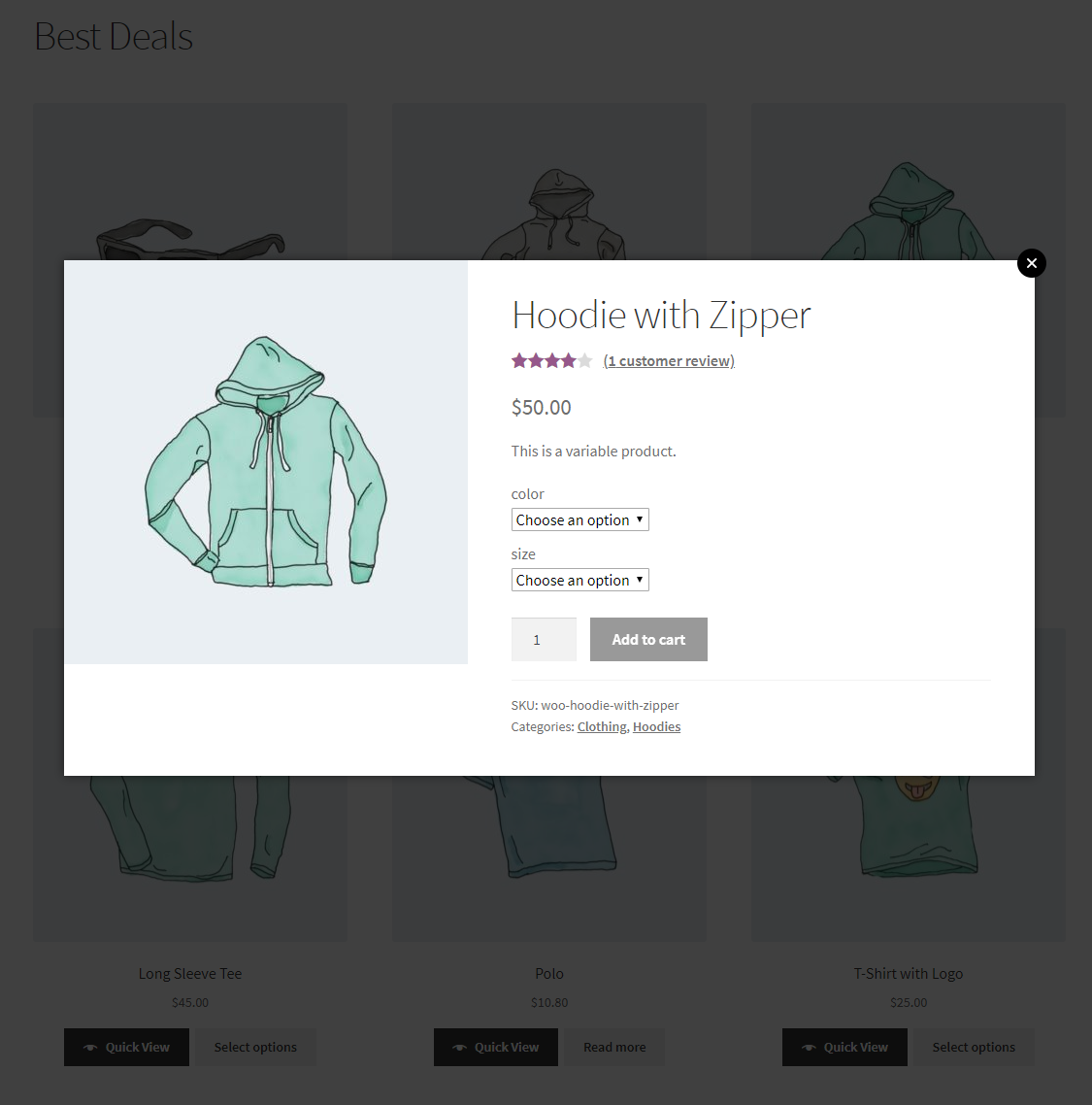The image size is (1092, 1105).
Task: Click the first star of the rating display
Action: pyautogui.click(x=516, y=359)
